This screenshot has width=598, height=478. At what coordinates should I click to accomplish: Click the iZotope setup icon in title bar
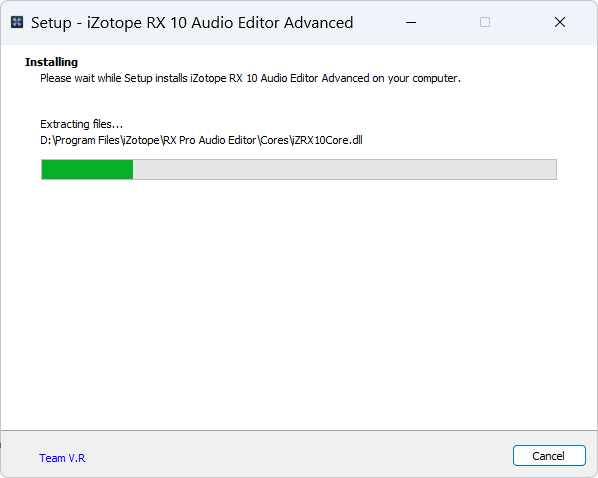coord(17,22)
